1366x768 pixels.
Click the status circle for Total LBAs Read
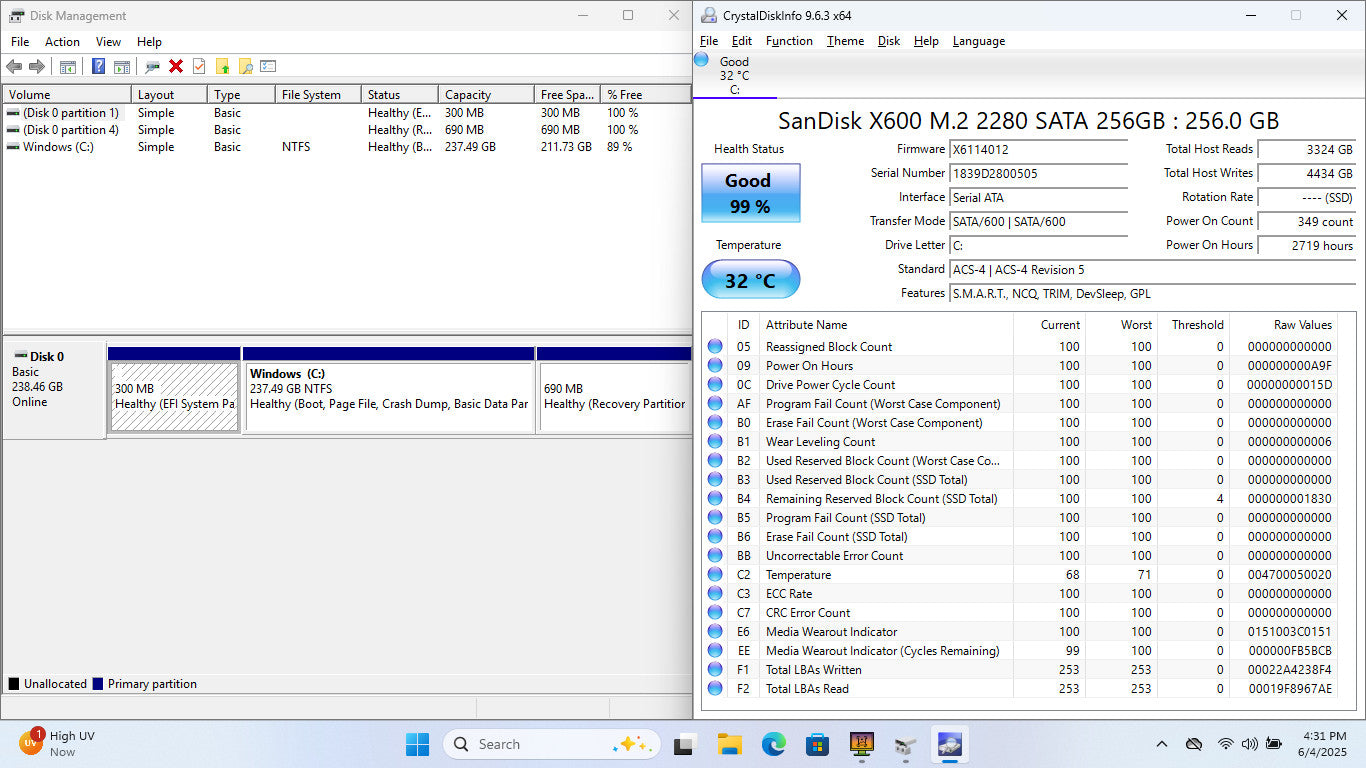(715, 688)
